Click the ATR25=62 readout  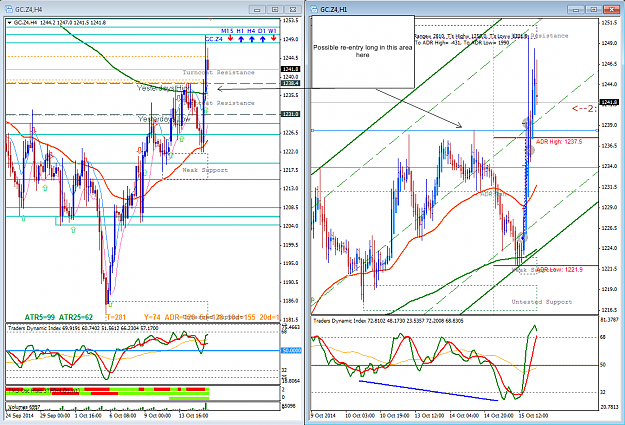click(x=76, y=317)
